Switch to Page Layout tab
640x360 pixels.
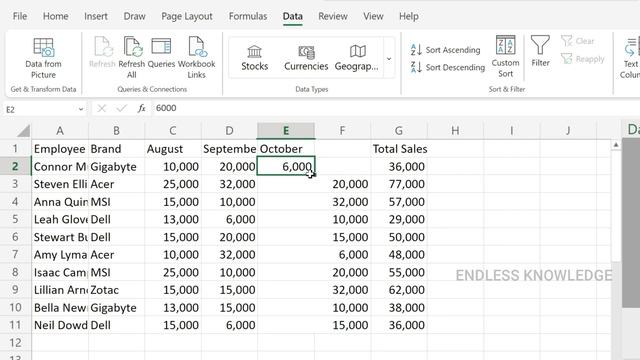[187, 16]
